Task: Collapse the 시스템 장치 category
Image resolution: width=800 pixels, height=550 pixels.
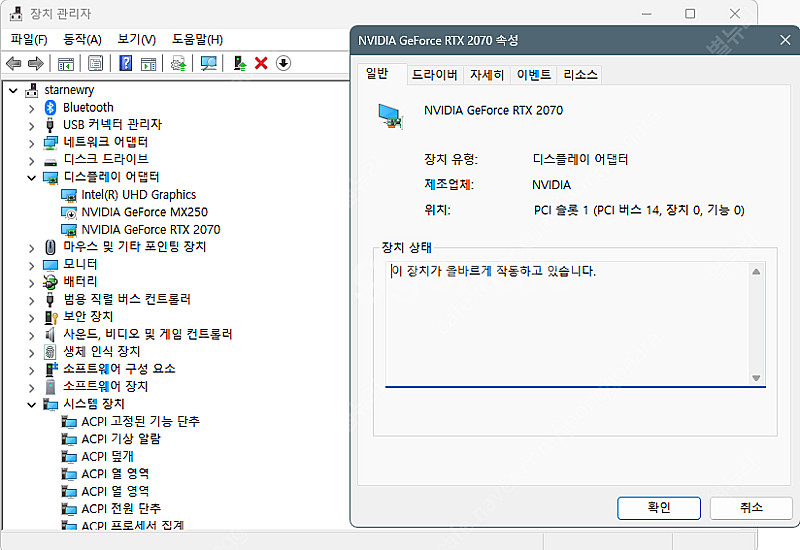Action: [x=32, y=405]
